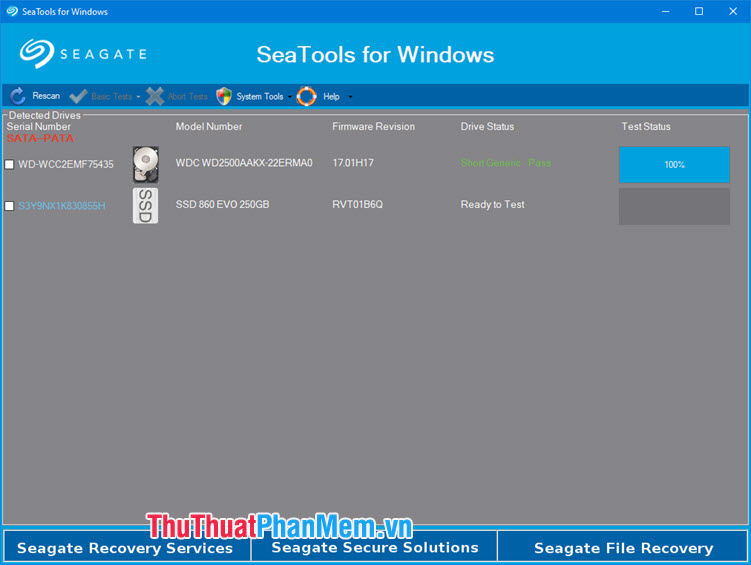The image size is (751, 565).
Task: Click model SSD 860 EVO 250GB
Action: click(x=222, y=204)
